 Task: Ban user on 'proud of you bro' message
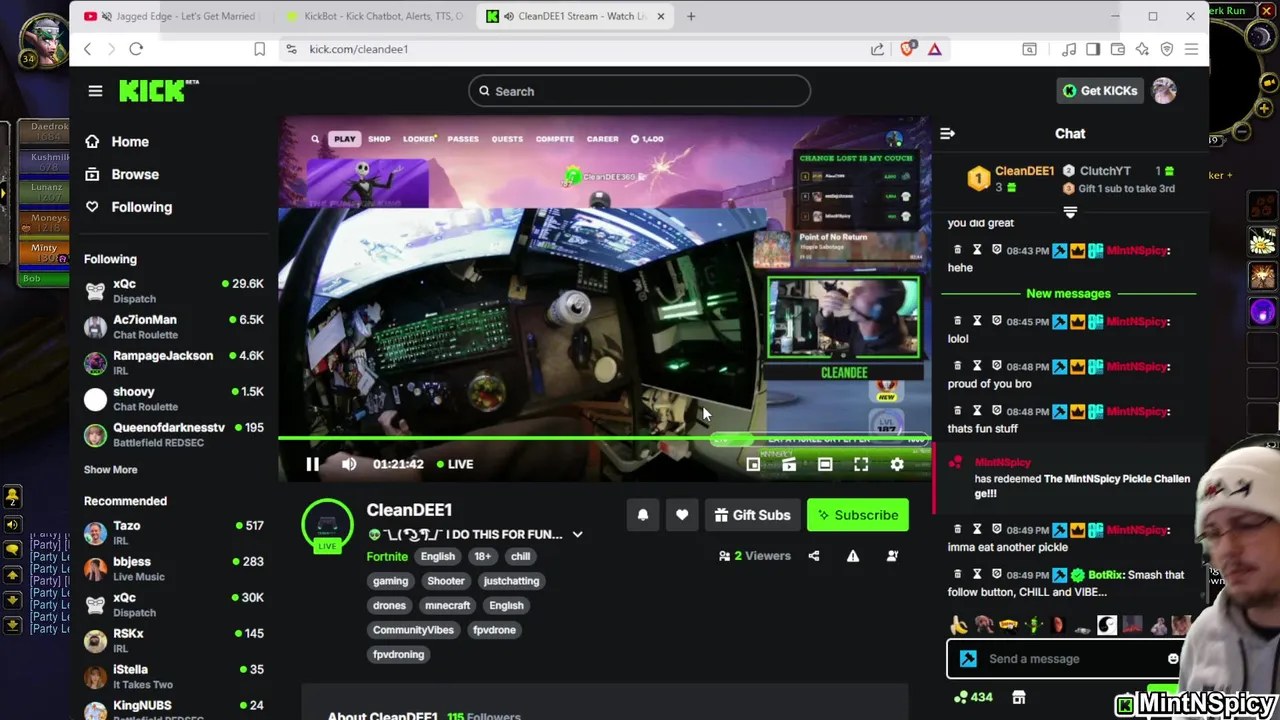(996, 367)
